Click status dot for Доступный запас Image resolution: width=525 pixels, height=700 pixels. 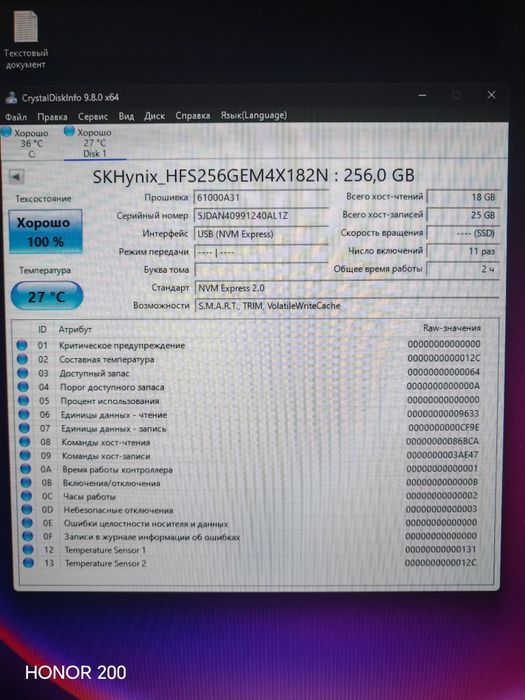22,373
